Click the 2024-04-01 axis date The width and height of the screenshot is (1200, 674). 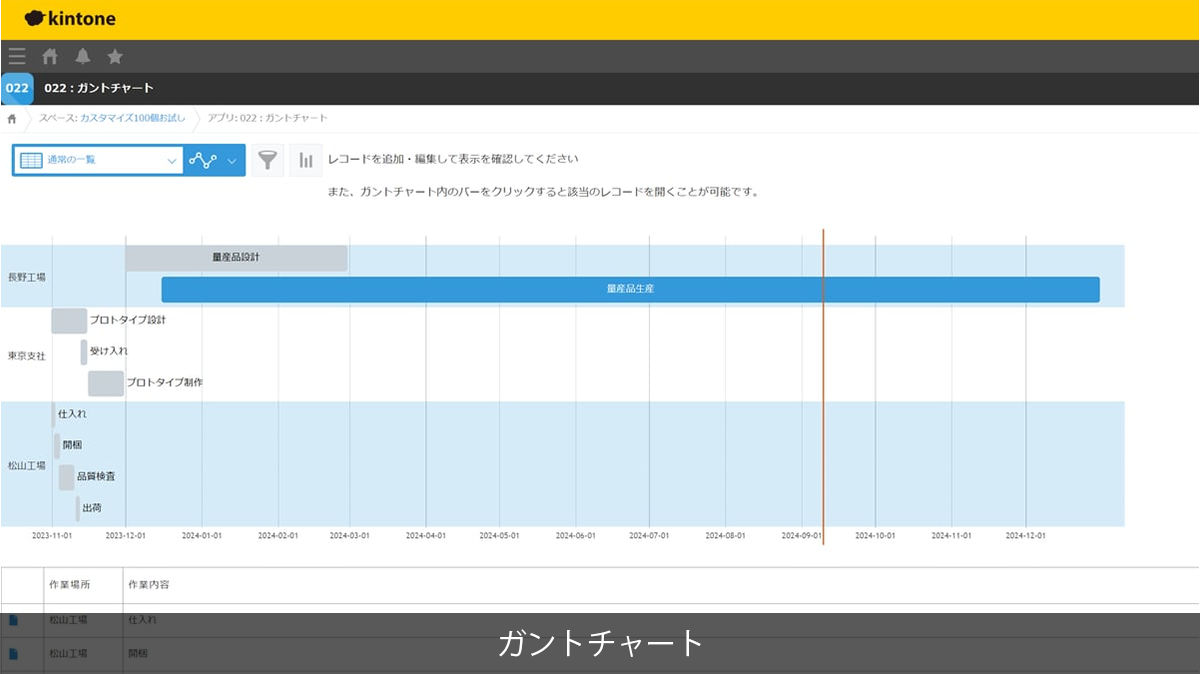[426, 536]
